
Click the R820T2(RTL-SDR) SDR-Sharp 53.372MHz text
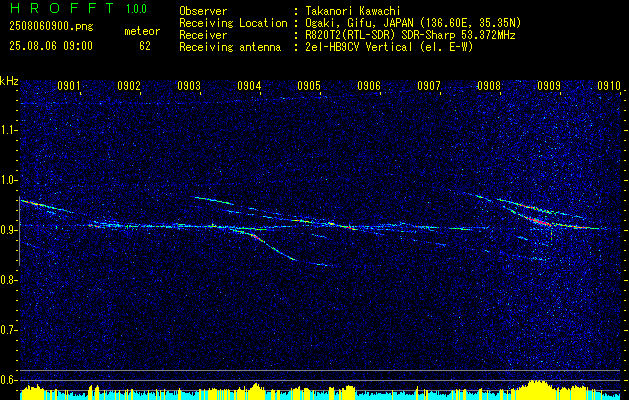410,35
